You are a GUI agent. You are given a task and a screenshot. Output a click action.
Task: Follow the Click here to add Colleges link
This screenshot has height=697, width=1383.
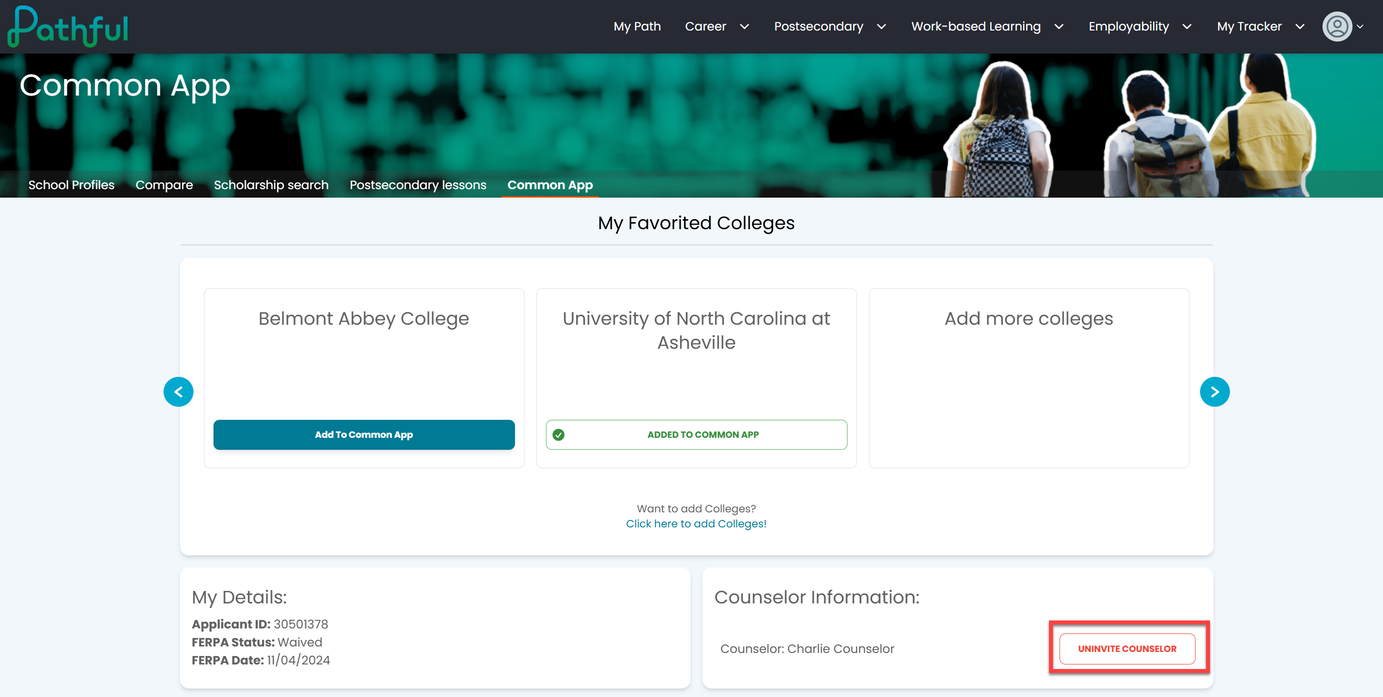click(696, 524)
